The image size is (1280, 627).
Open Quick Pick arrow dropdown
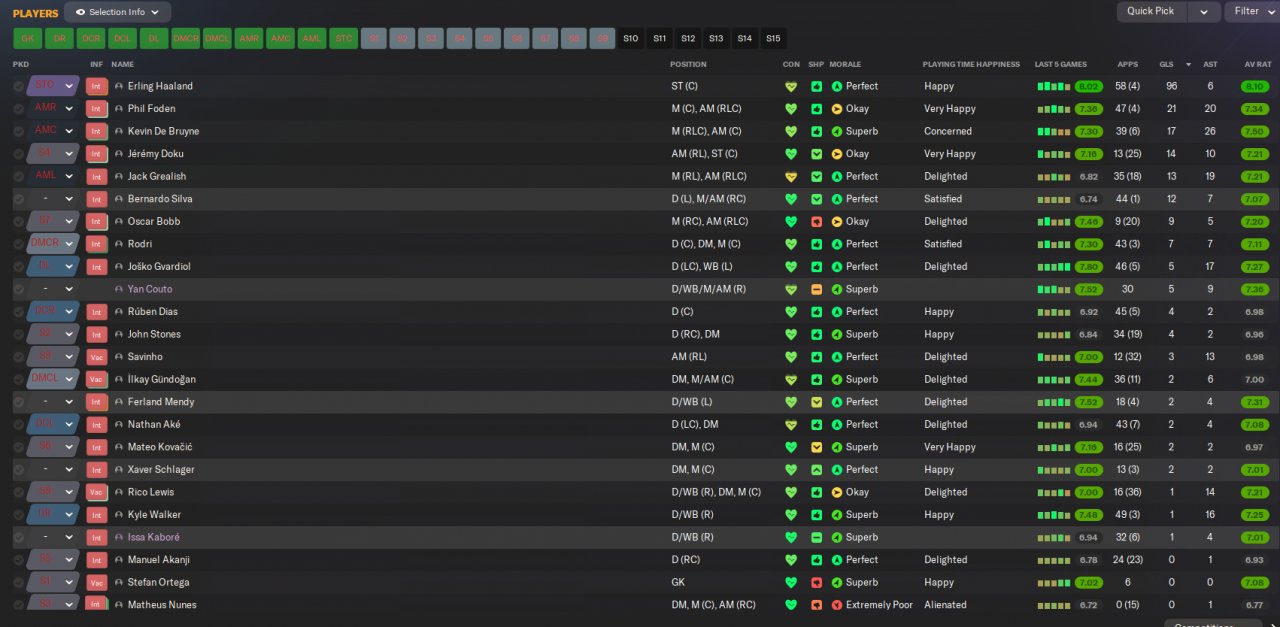tap(1203, 11)
